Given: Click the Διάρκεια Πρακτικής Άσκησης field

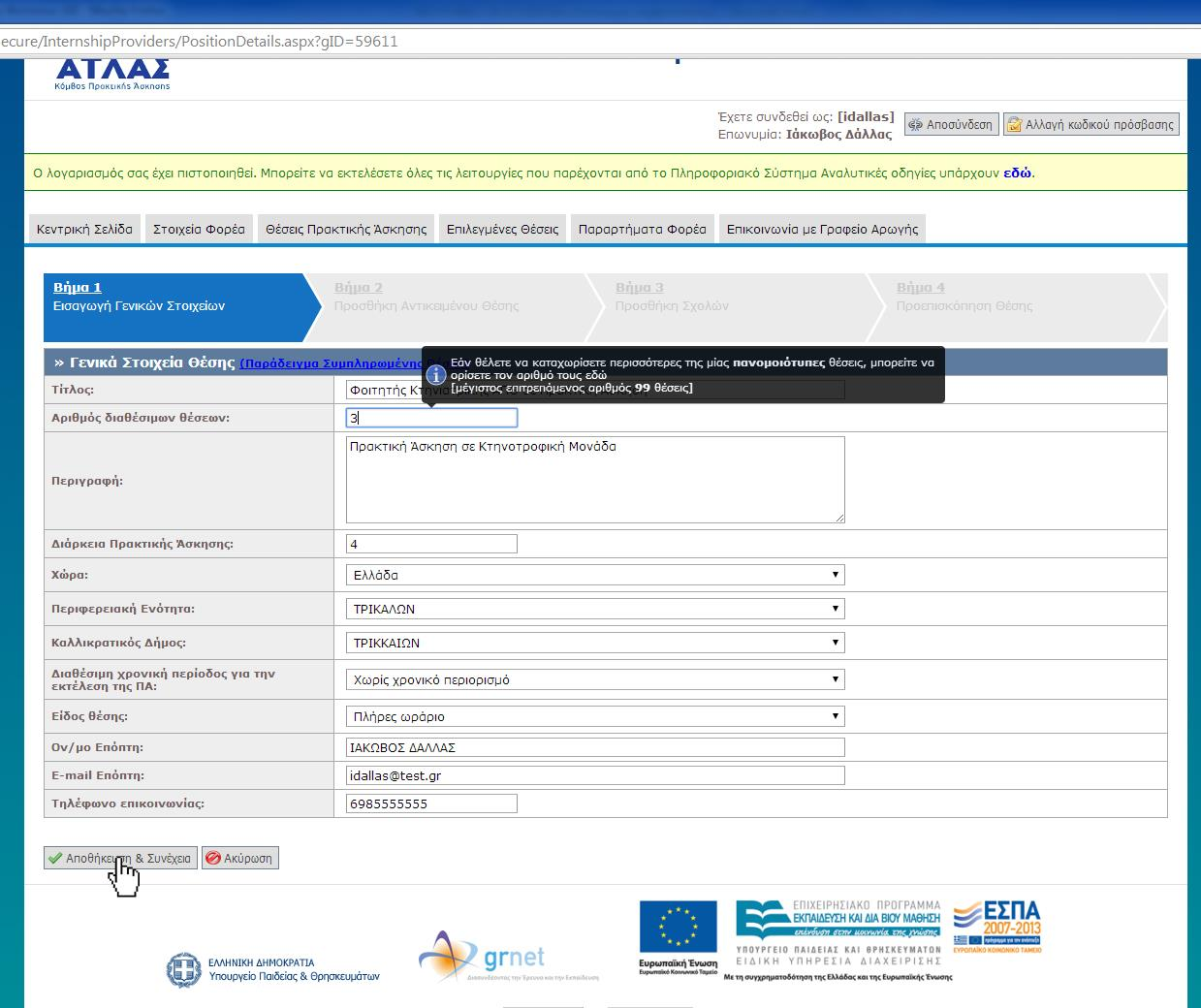Looking at the screenshot, I should pos(431,544).
